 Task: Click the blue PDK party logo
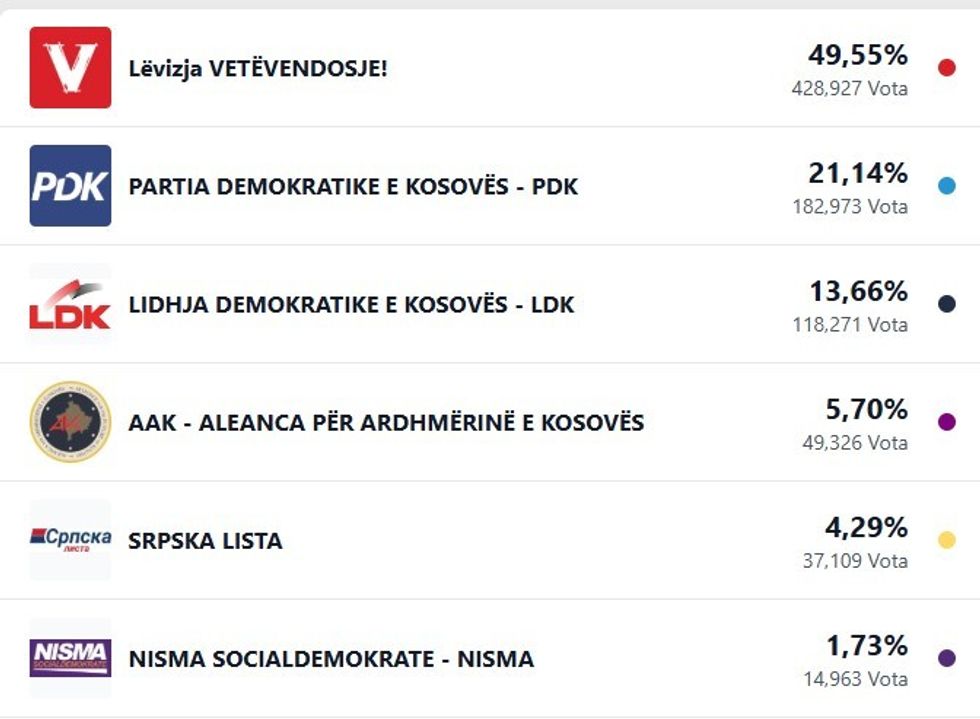[70, 186]
